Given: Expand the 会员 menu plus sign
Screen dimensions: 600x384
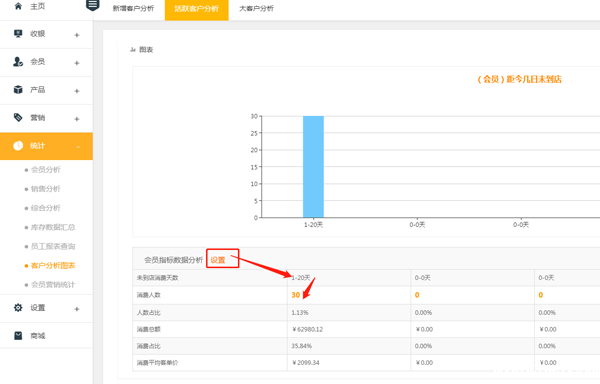Looking at the screenshot, I should (x=77, y=63).
